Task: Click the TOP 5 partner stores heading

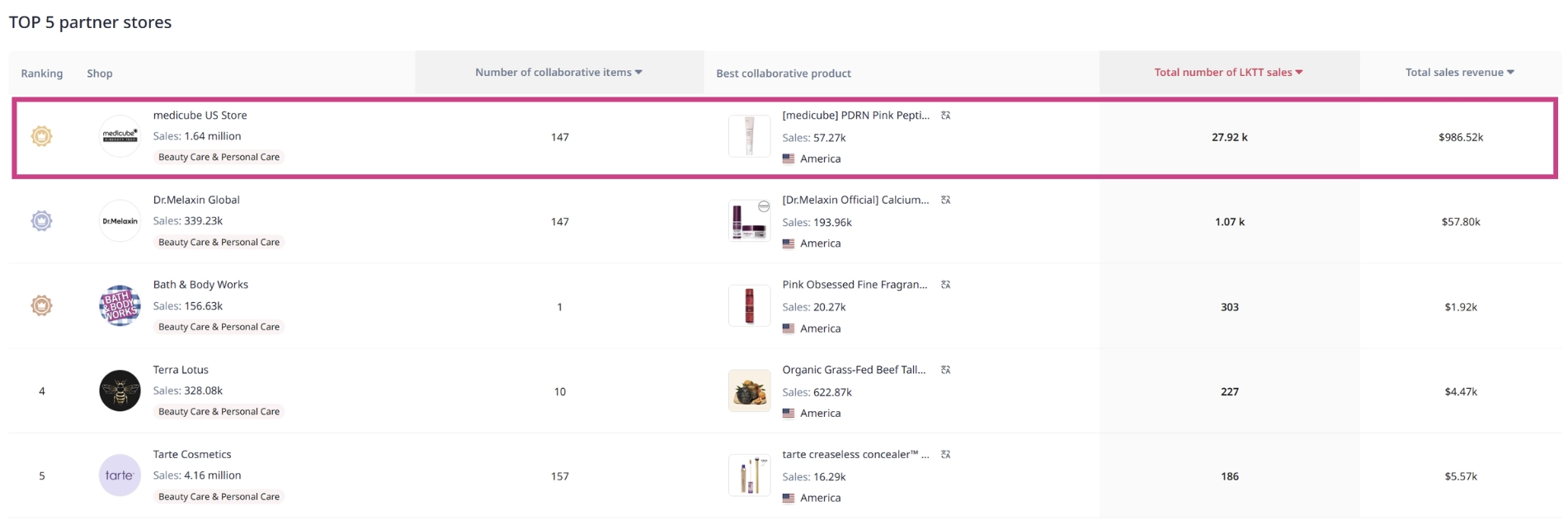Action: tap(90, 22)
